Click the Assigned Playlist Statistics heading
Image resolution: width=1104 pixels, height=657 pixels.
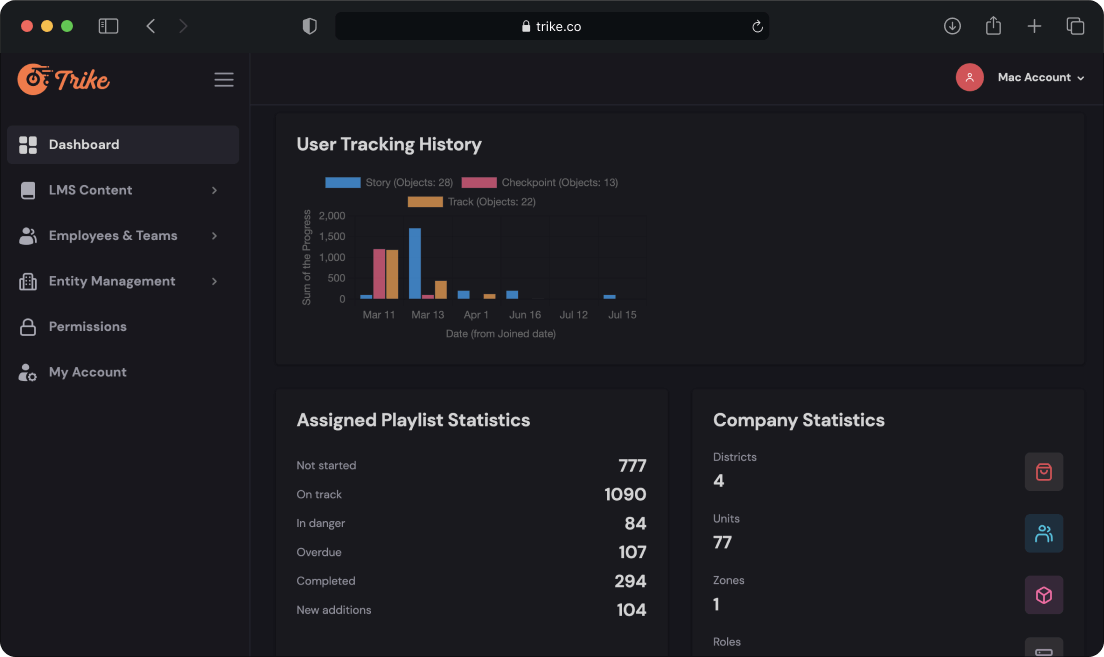(413, 420)
